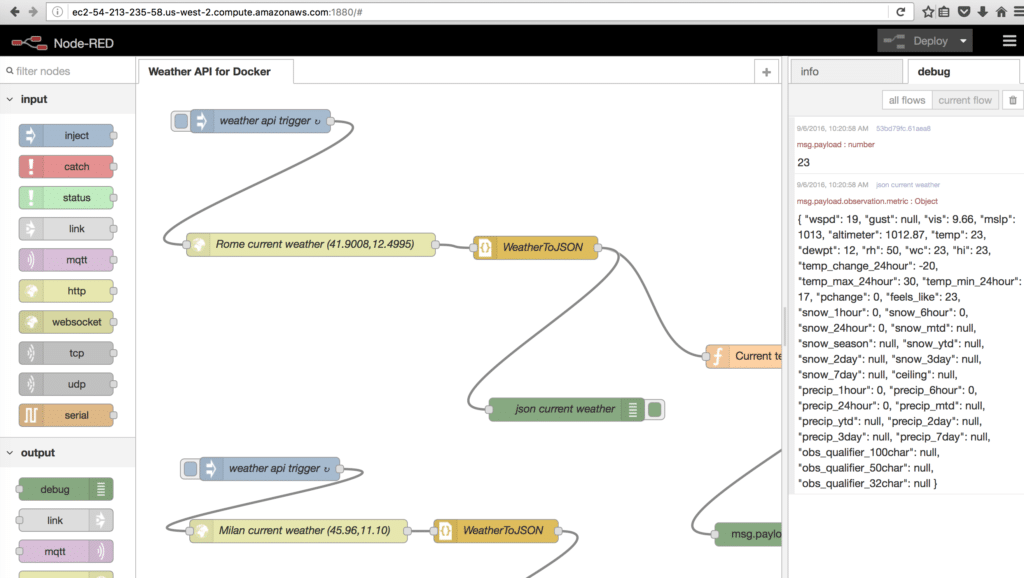Select the Milan current weather node
The width and height of the screenshot is (1024, 578).
pos(298,530)
